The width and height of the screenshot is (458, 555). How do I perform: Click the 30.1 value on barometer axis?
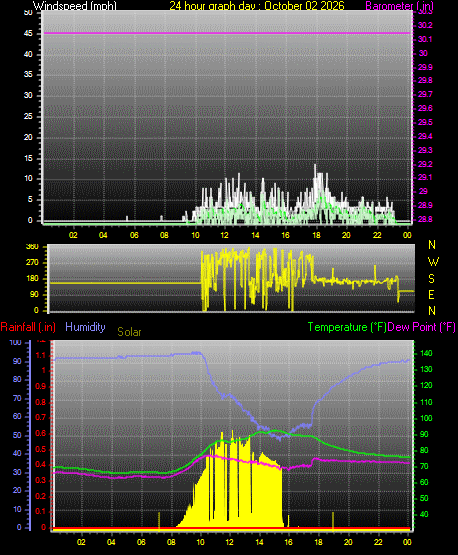pyautogui.click(x=425, y=39)
